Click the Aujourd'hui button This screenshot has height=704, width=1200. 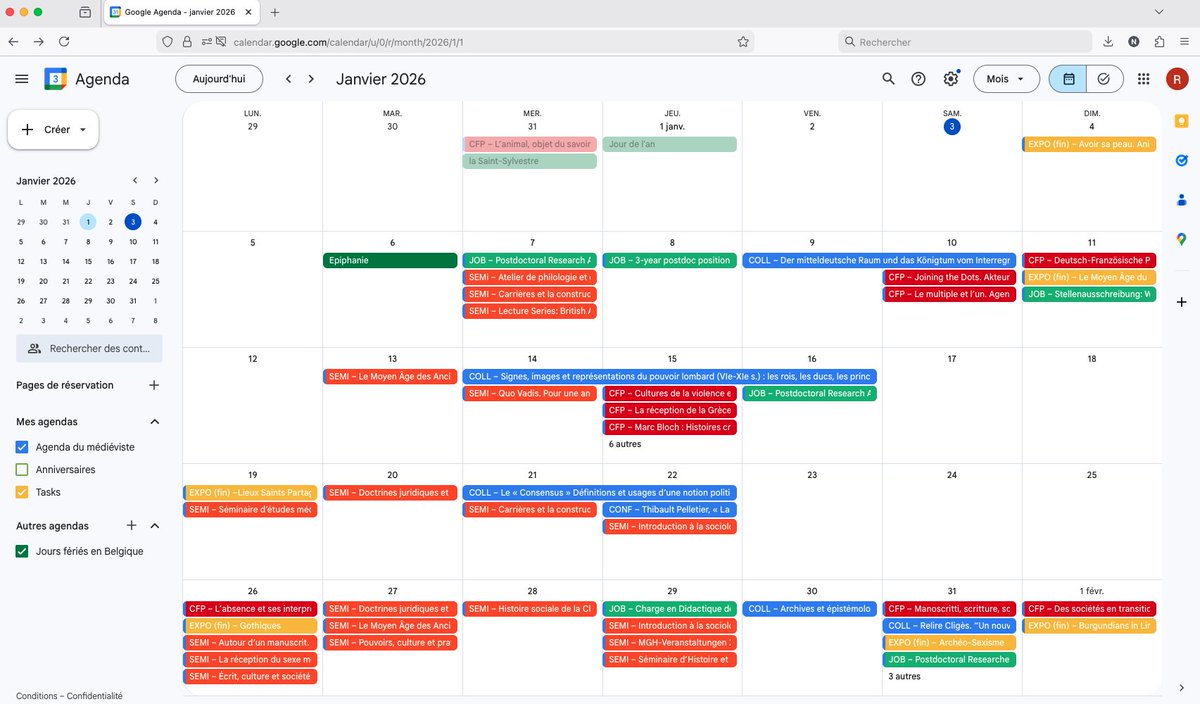click(x=219, y=79)
